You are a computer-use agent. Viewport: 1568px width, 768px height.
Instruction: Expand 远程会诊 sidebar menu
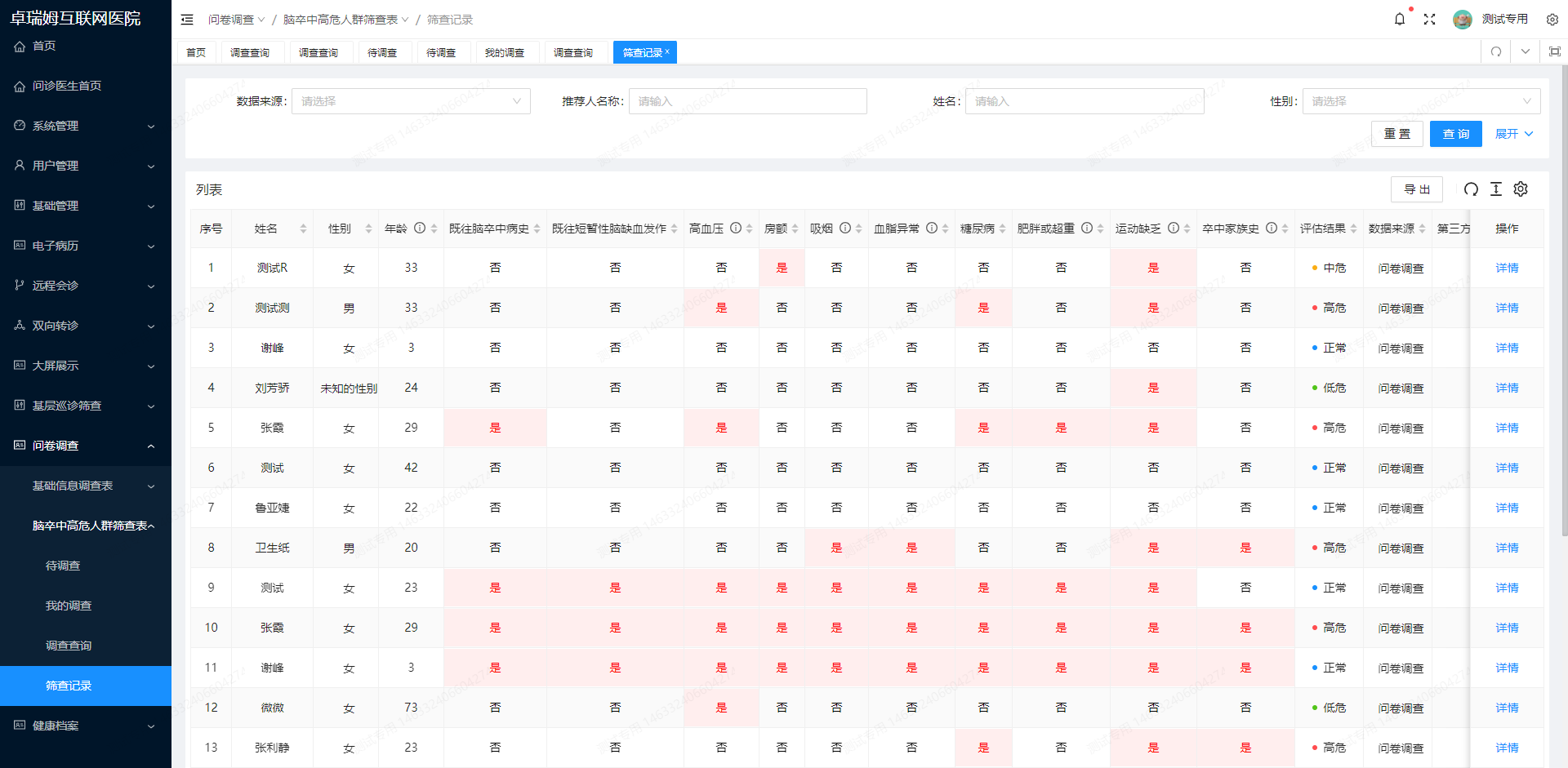pos(86,286)
